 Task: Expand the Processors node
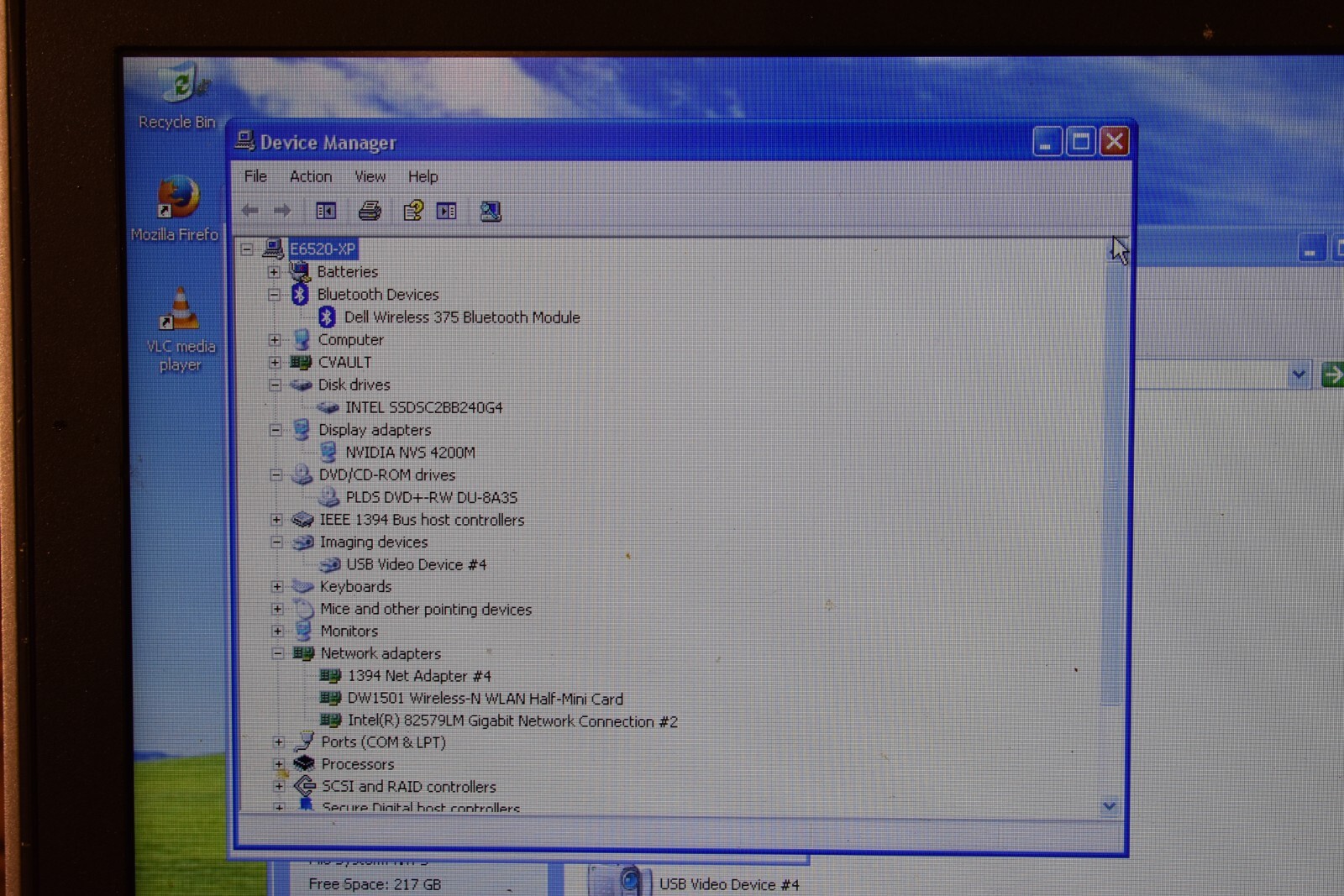coord(279,764)
